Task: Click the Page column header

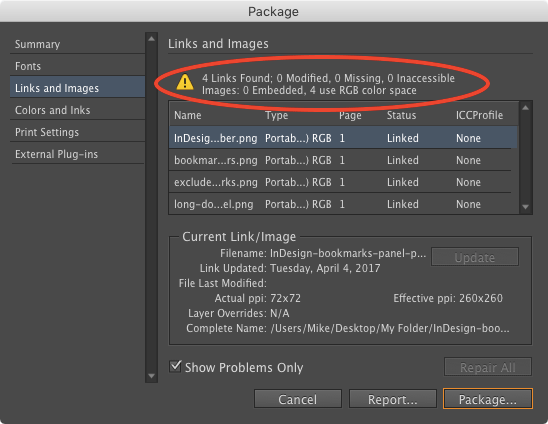Action: pyautogui.click(x=350, y=115)
